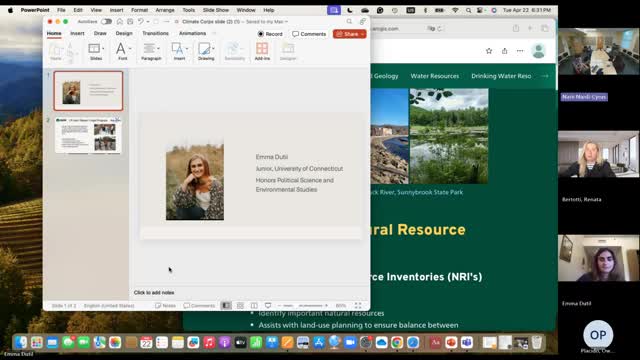Open the Slide Show menu in menu bar
The height and width of the screenshot is (360, 640).
tap(216, 10)
